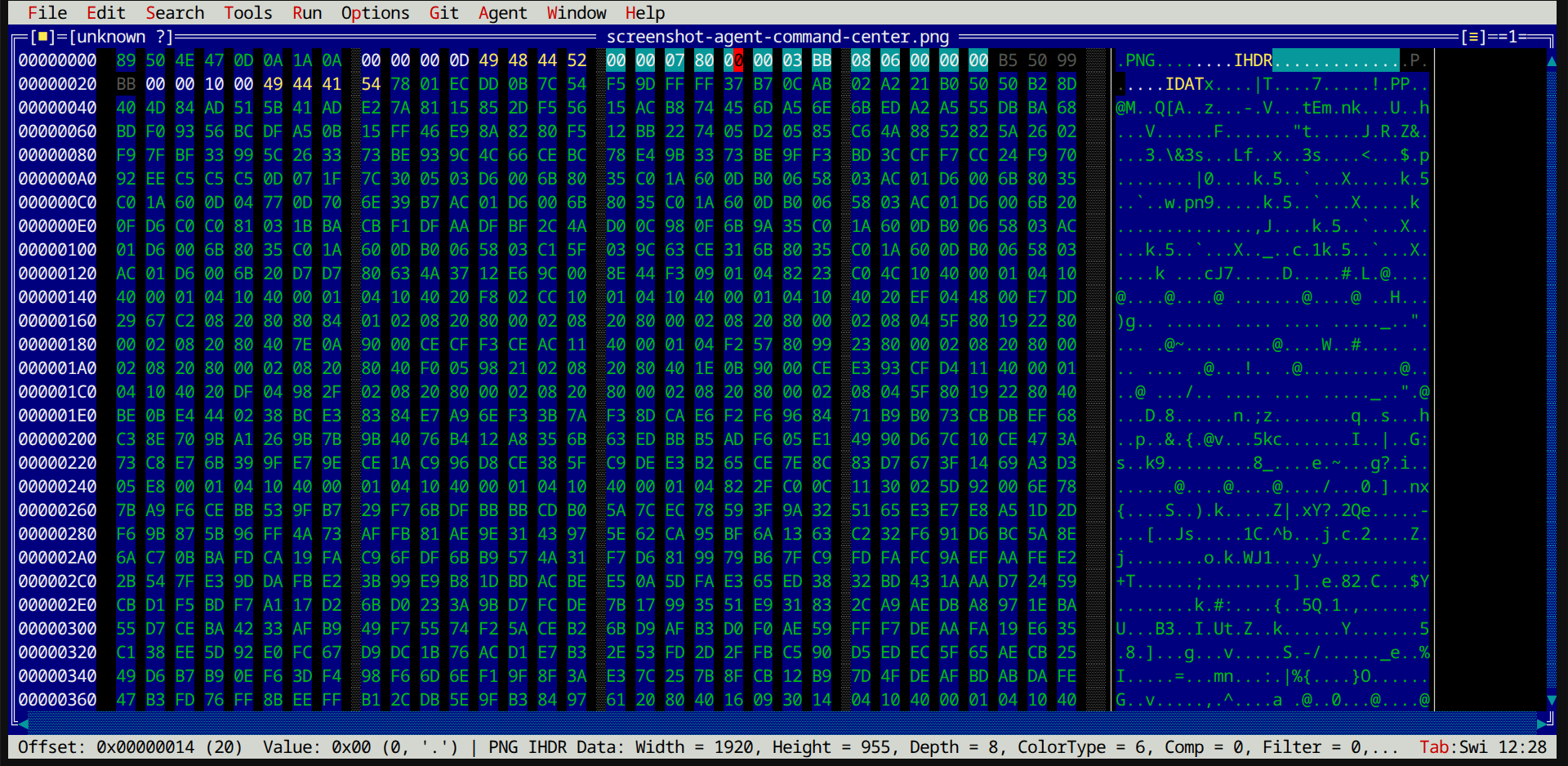Open the Run menu
Viewport: 1568px width, 766px height.
307,13
